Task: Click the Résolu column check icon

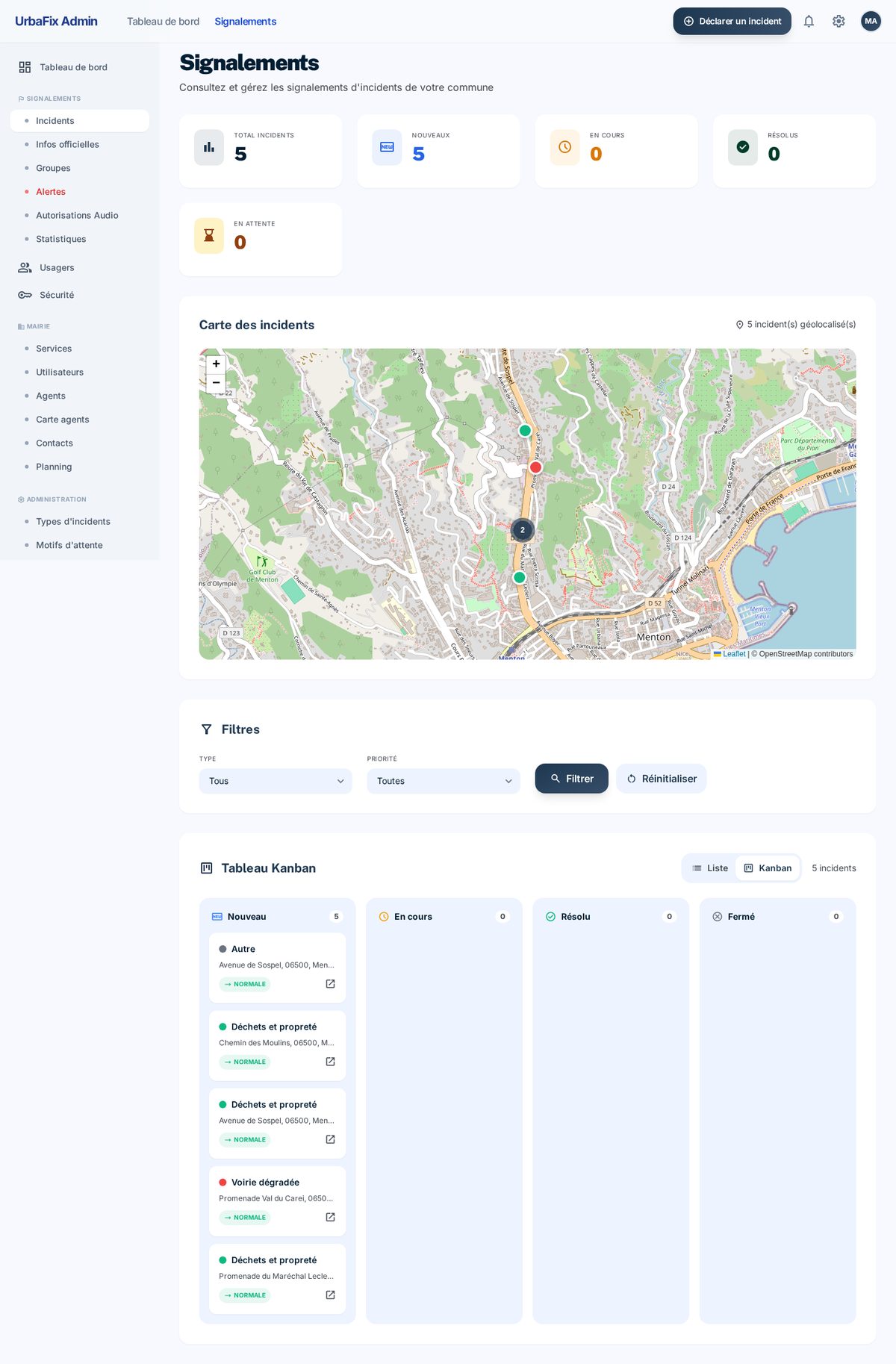Action: pos(550,917)
